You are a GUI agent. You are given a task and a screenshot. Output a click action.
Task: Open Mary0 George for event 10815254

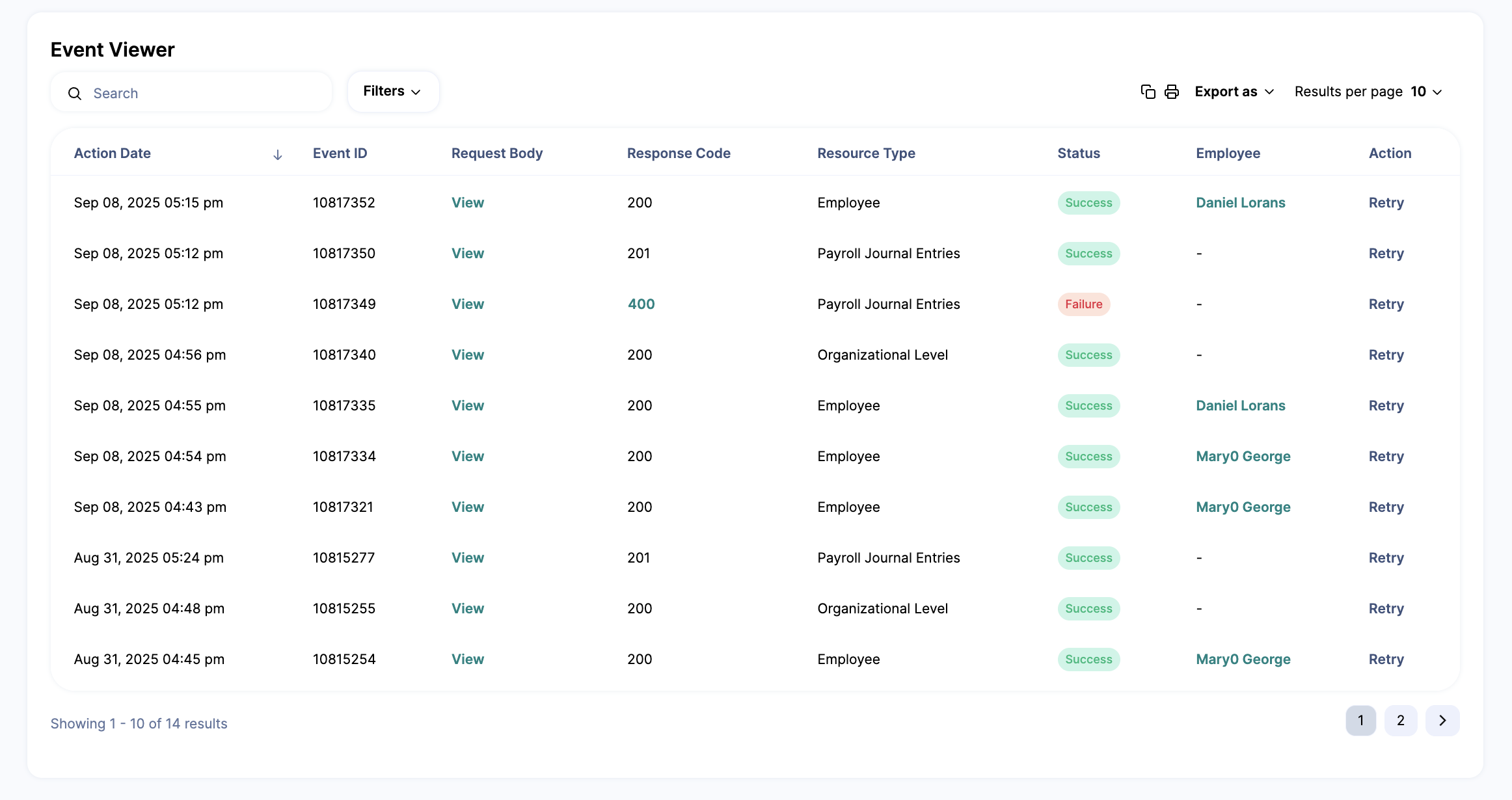(1243, 660)
